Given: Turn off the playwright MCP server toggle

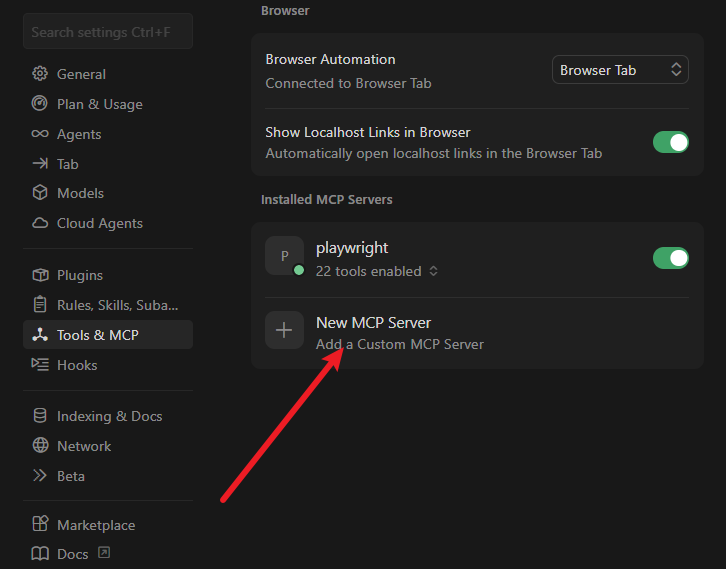Looking at the screenshot, I should click(671, 258).
